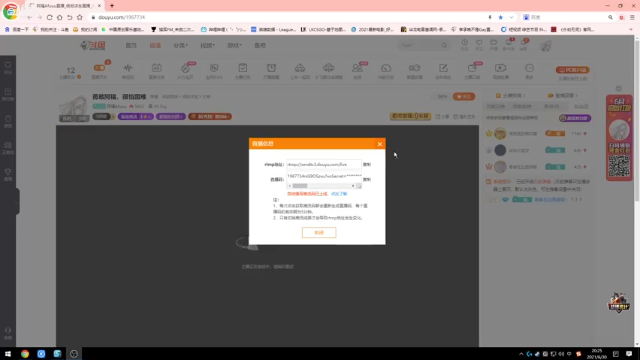Click the second ranked user's avatar
Viewport: 640px width, 360px height.
pos(500,150)
